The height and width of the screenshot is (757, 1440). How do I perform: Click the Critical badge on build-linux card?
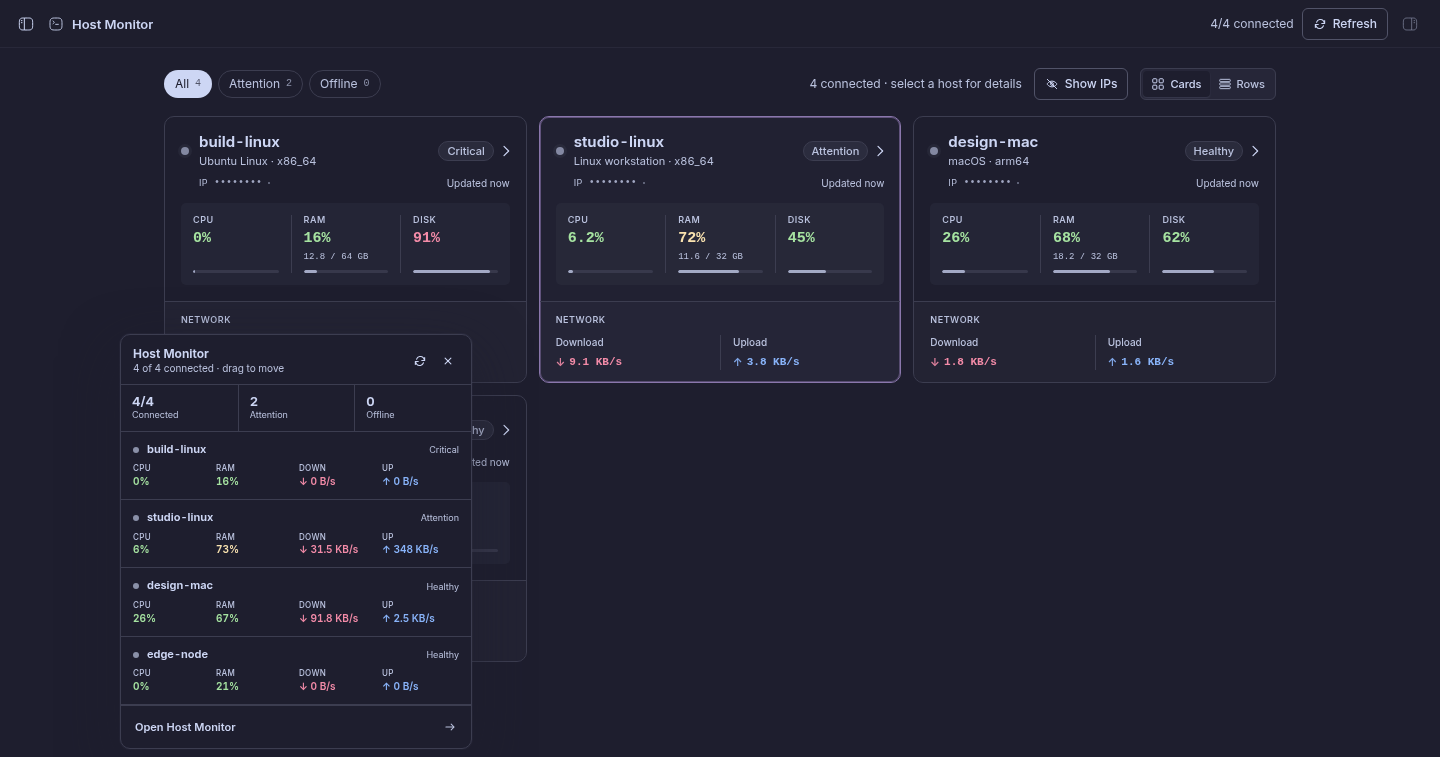466,151
